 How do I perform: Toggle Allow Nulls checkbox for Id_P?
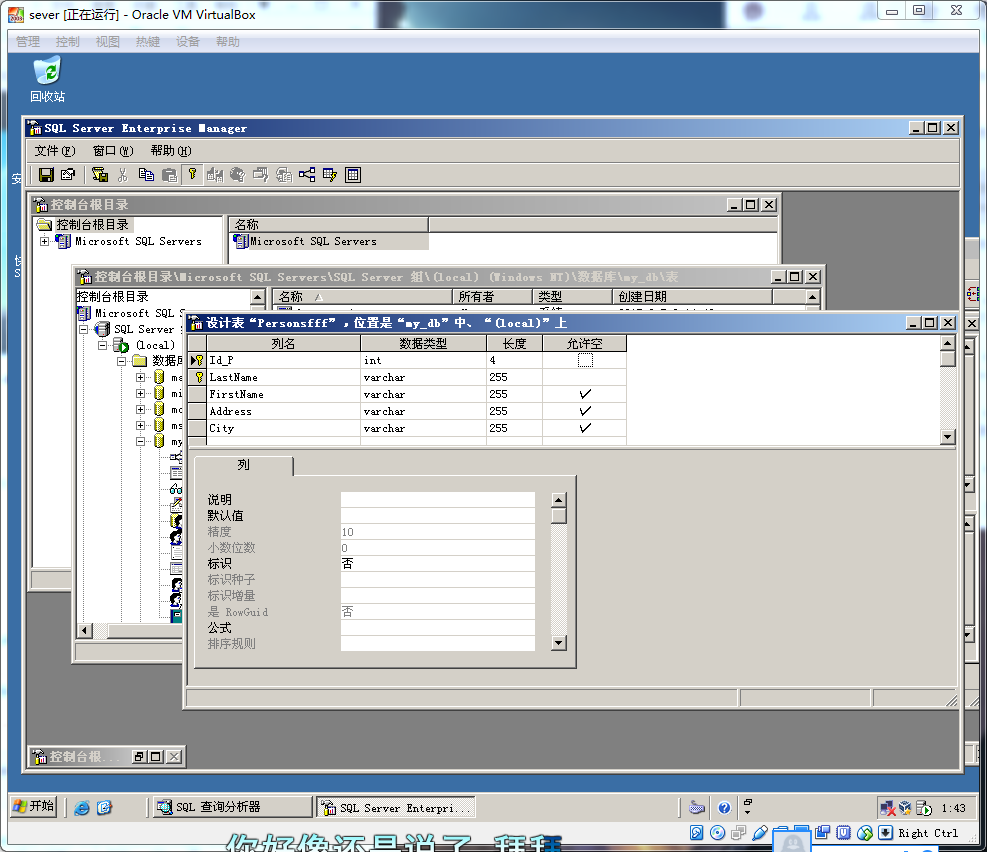pos(585,361)
